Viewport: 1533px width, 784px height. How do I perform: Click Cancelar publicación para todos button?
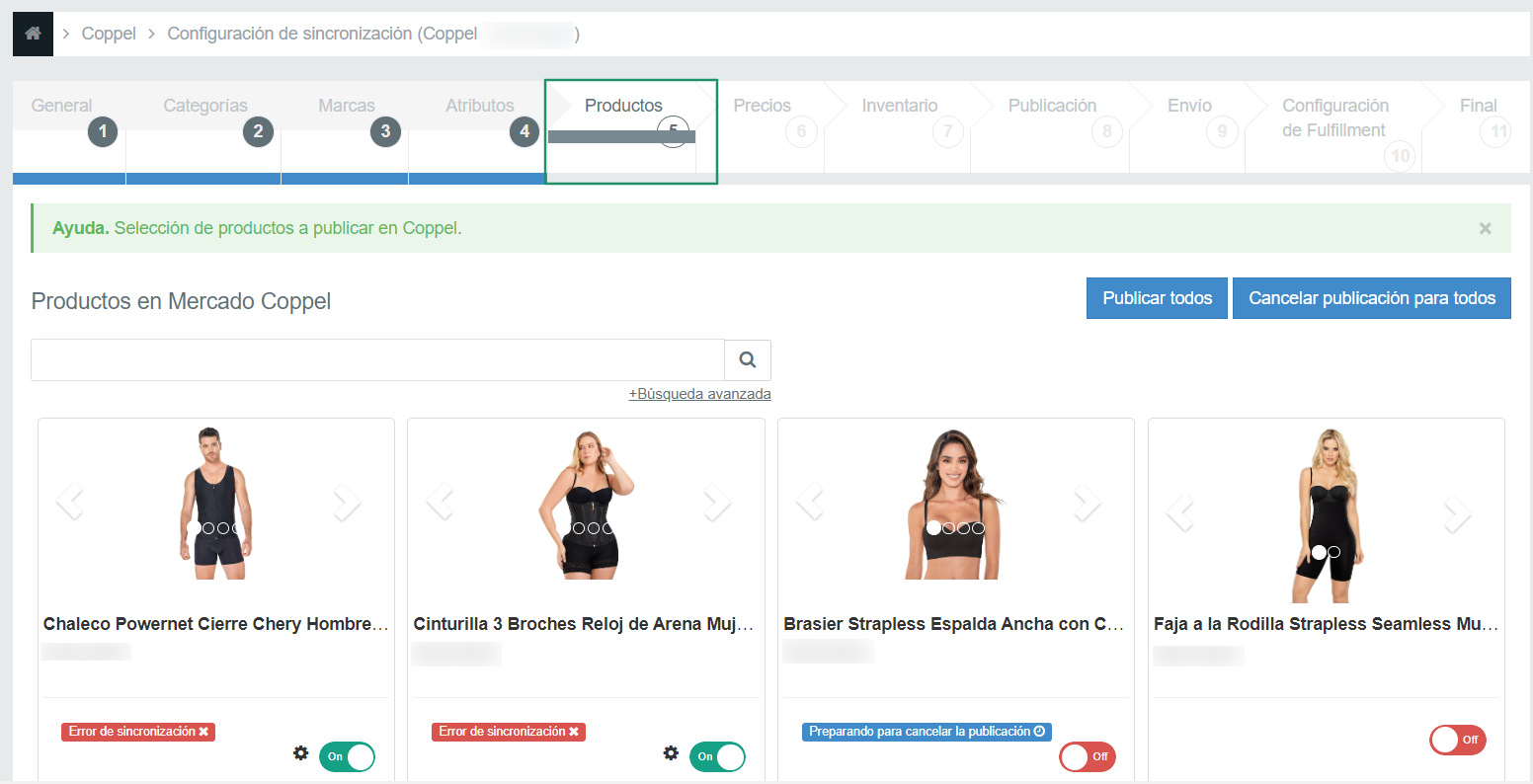coord(1372,298)
